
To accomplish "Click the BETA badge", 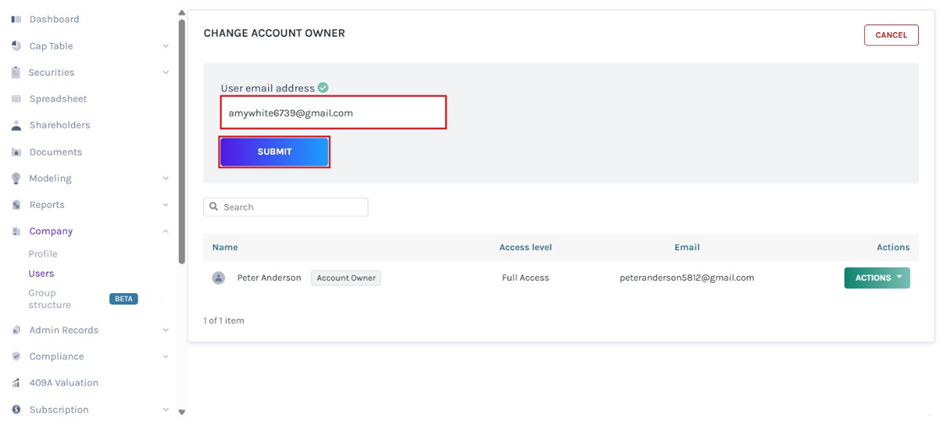I will tap(123, 299).
